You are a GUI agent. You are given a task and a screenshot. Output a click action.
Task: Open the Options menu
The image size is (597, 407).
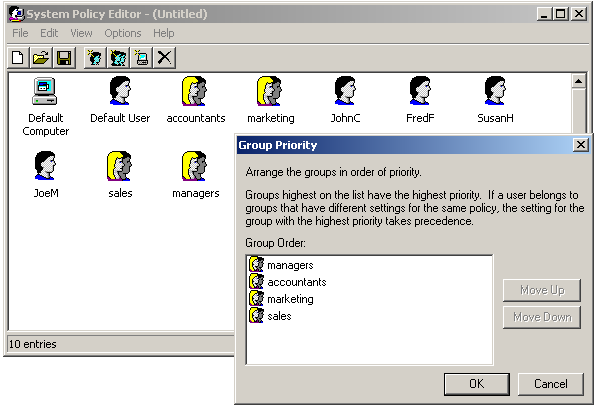click(123, 33)
